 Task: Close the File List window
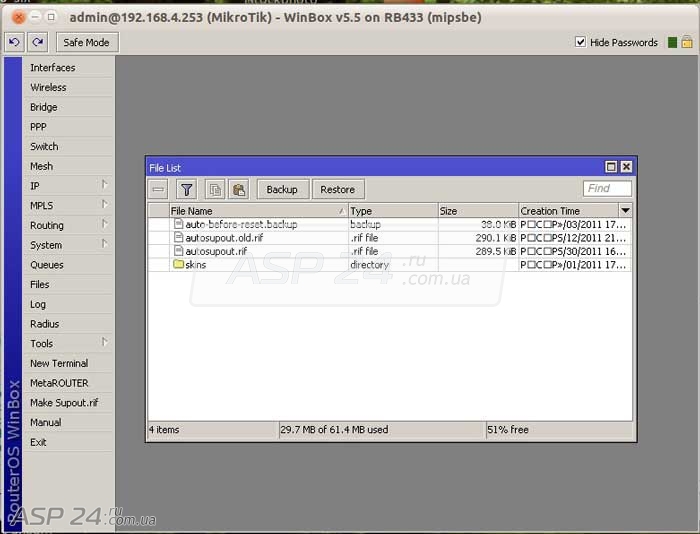click(626, 167)
